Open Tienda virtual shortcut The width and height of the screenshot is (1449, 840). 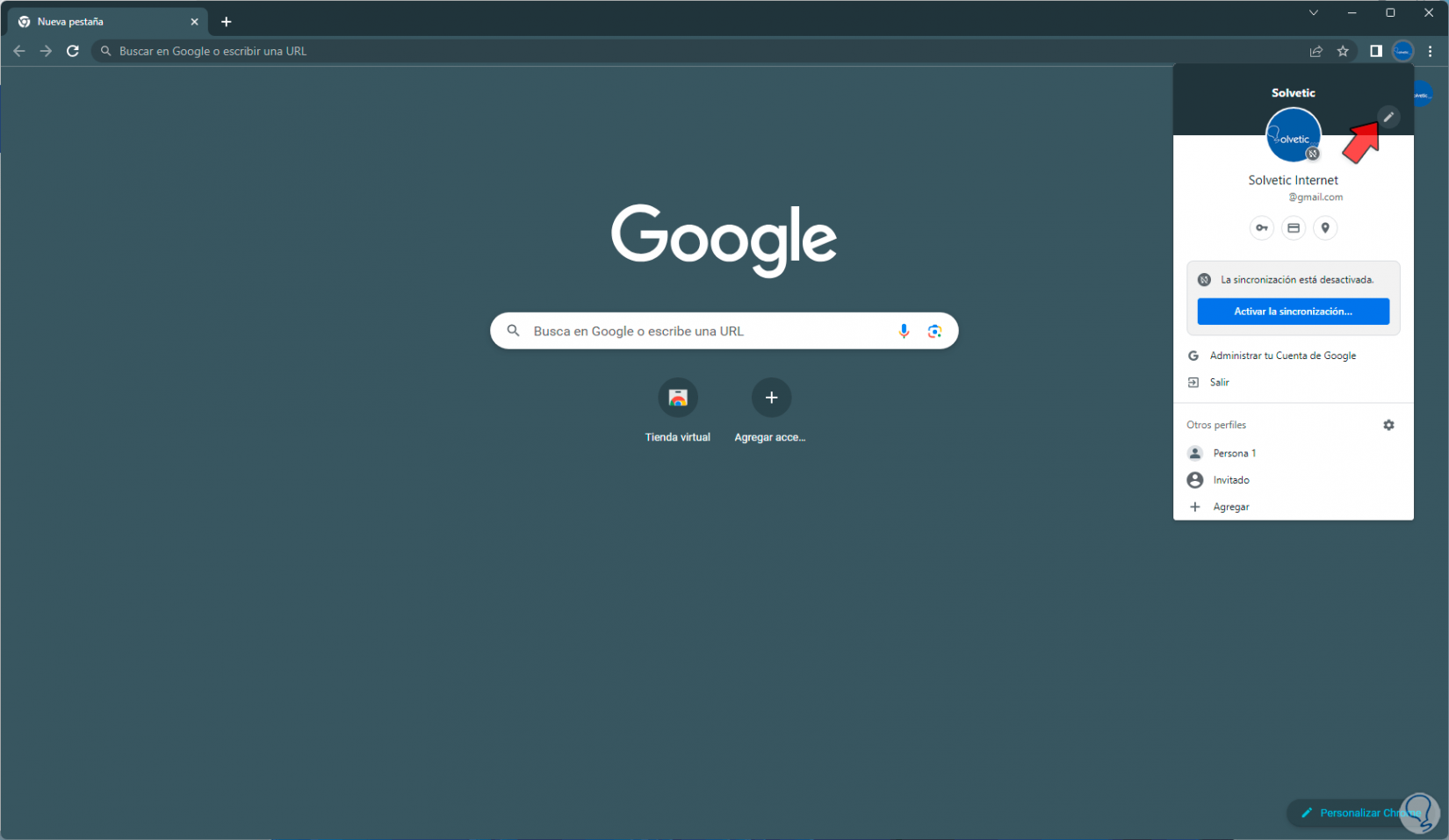click(678, 411)
